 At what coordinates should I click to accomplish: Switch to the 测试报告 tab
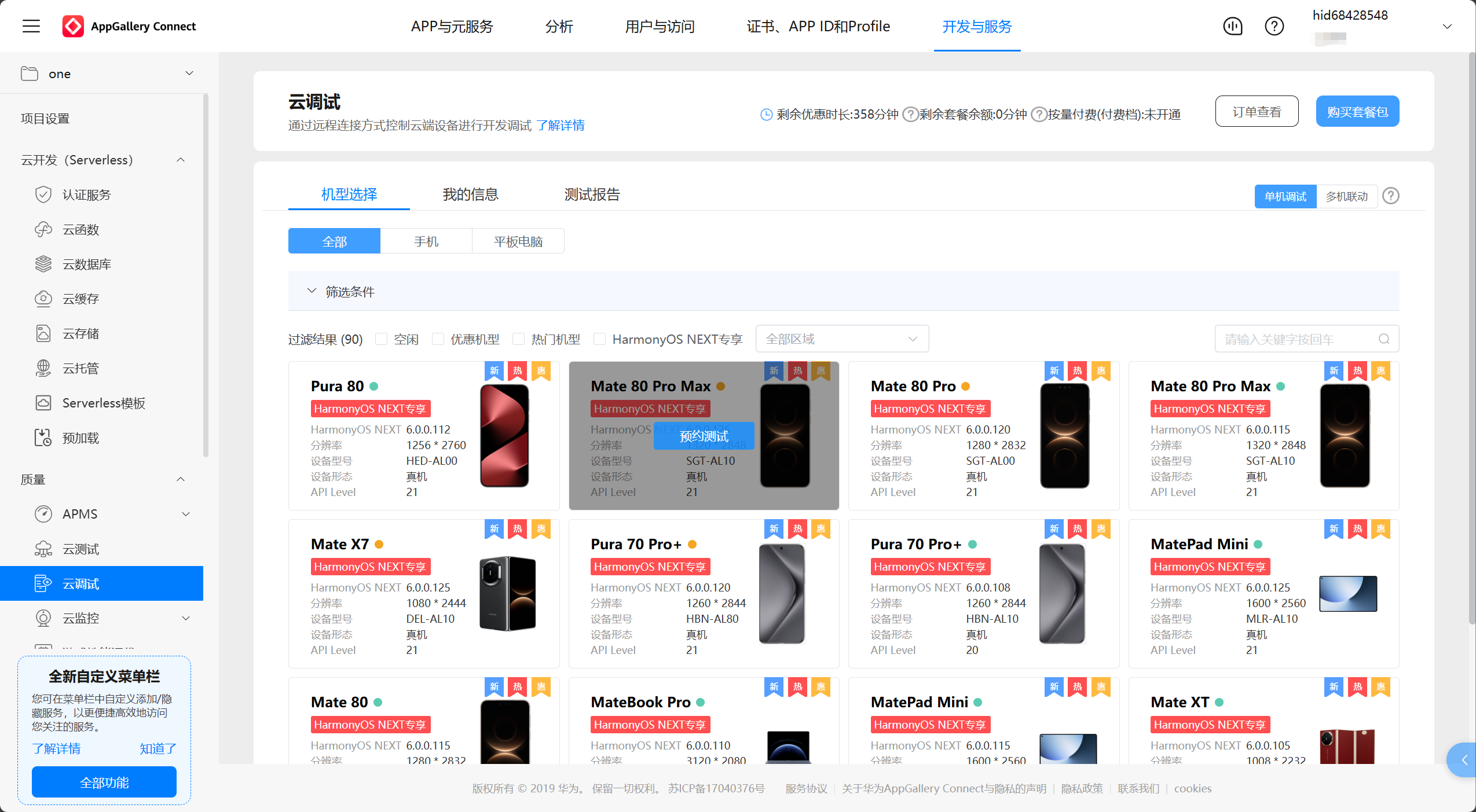point(592,194)
